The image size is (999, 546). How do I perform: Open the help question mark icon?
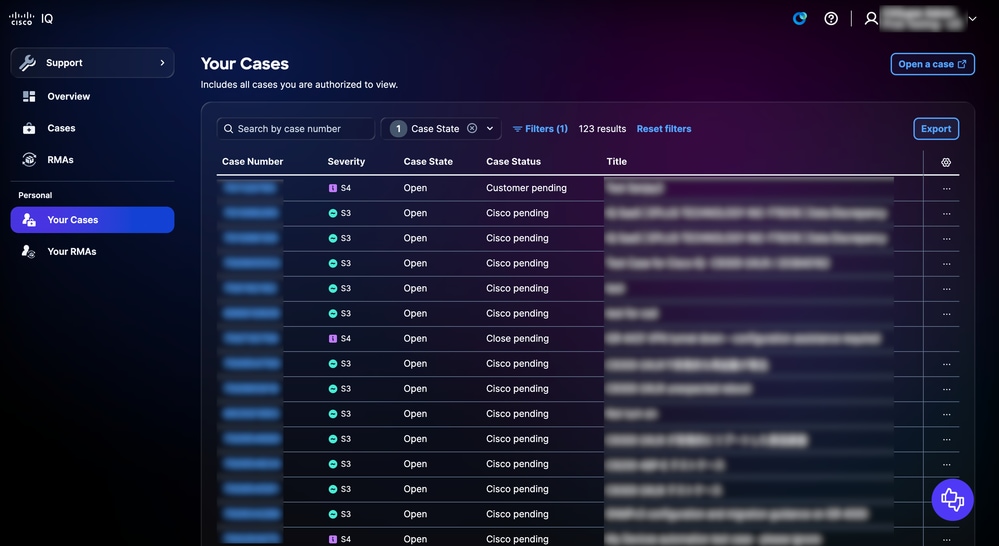click(x=831, y=18)
